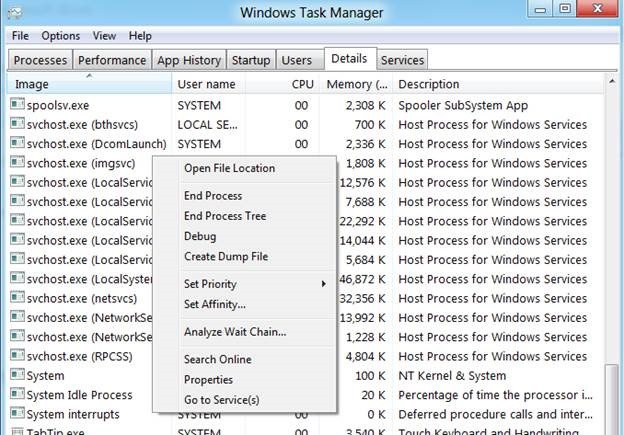Sort by the CPU column header
The image size is (624, 435).
coord(282,84)
